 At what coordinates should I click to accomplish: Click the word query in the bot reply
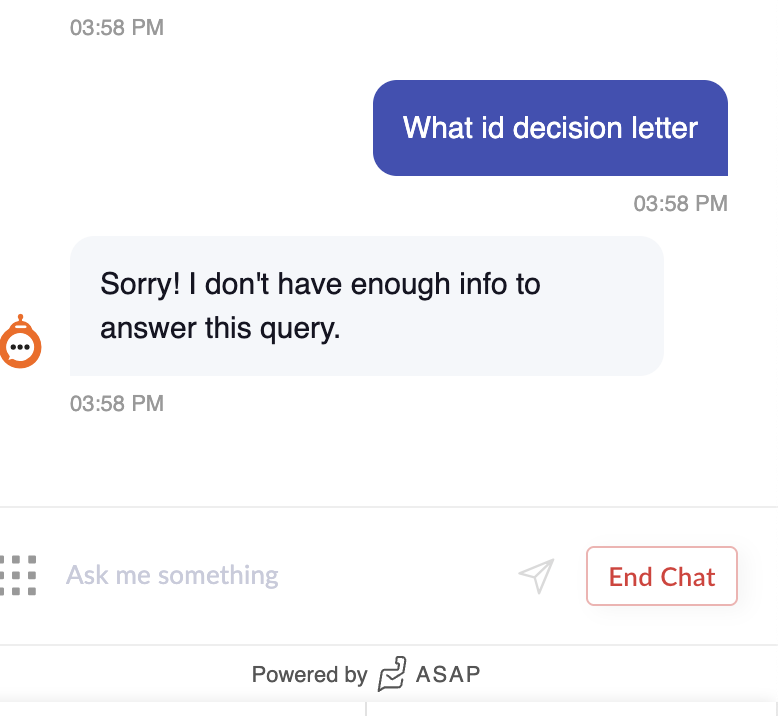pyautogui.click(x=300, y=328)
